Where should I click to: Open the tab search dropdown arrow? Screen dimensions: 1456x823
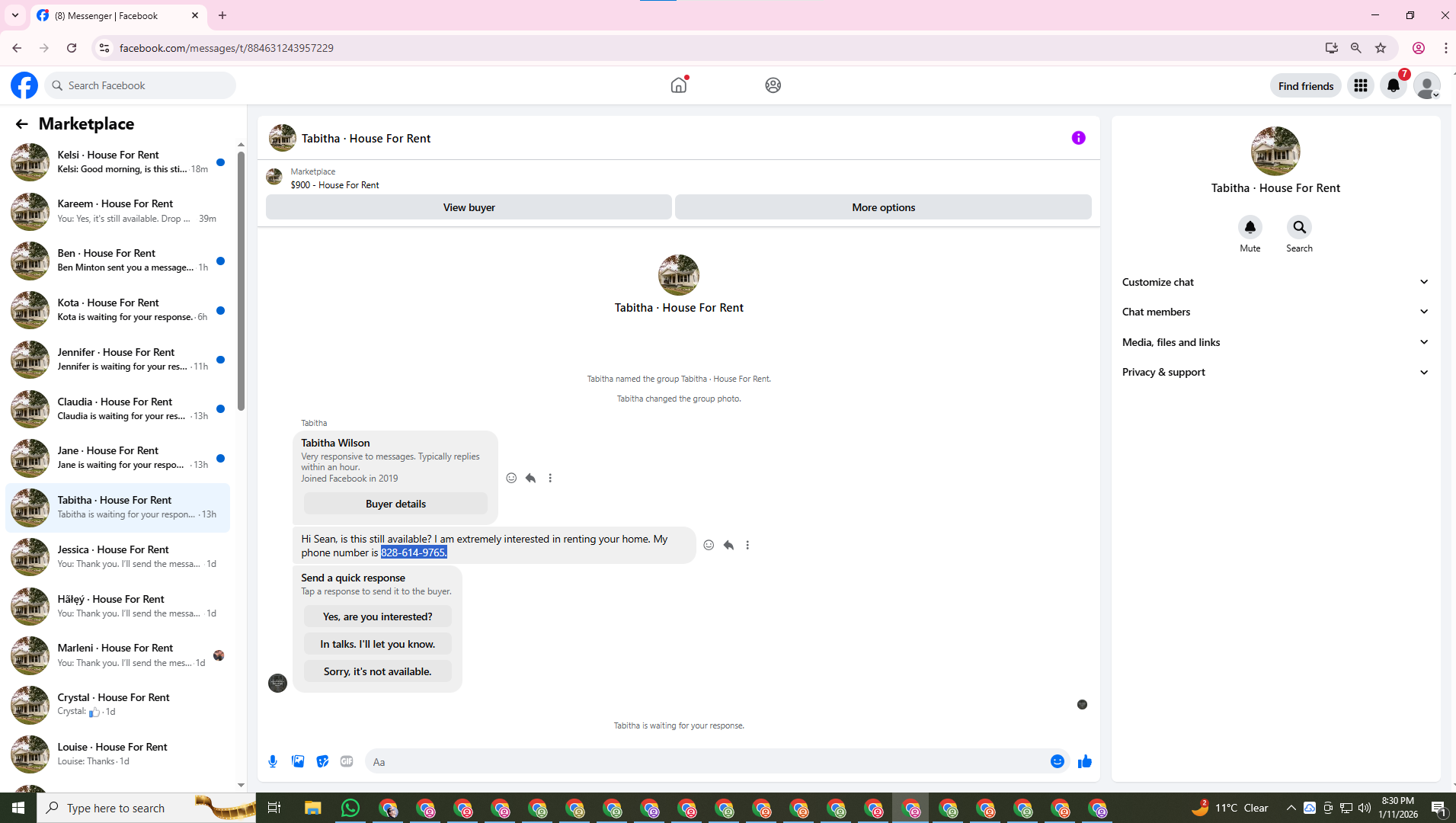[15, 15]
